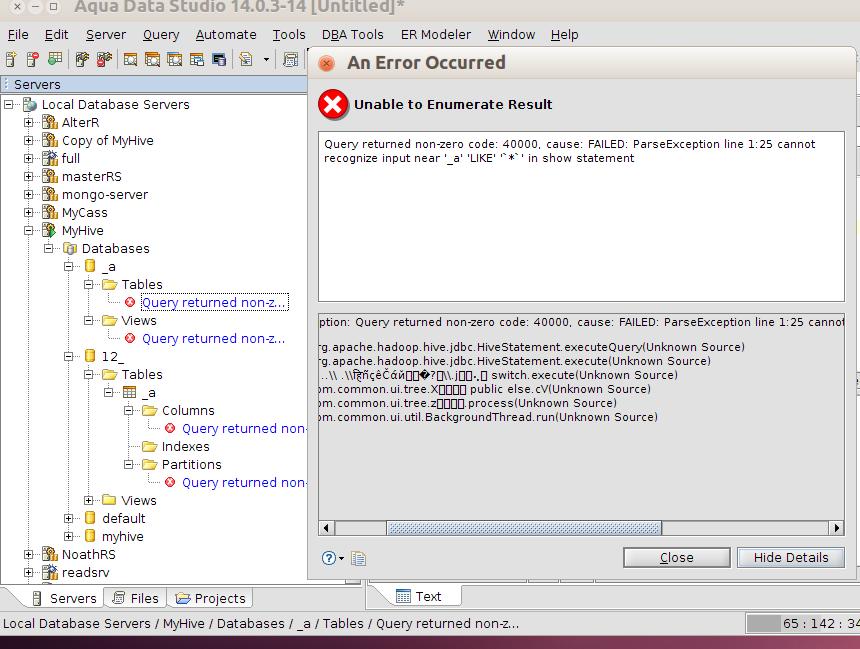The height and width of the screenshot is (649, 860).
Task: Switch to the Files tab
Action: click(135, 598)
